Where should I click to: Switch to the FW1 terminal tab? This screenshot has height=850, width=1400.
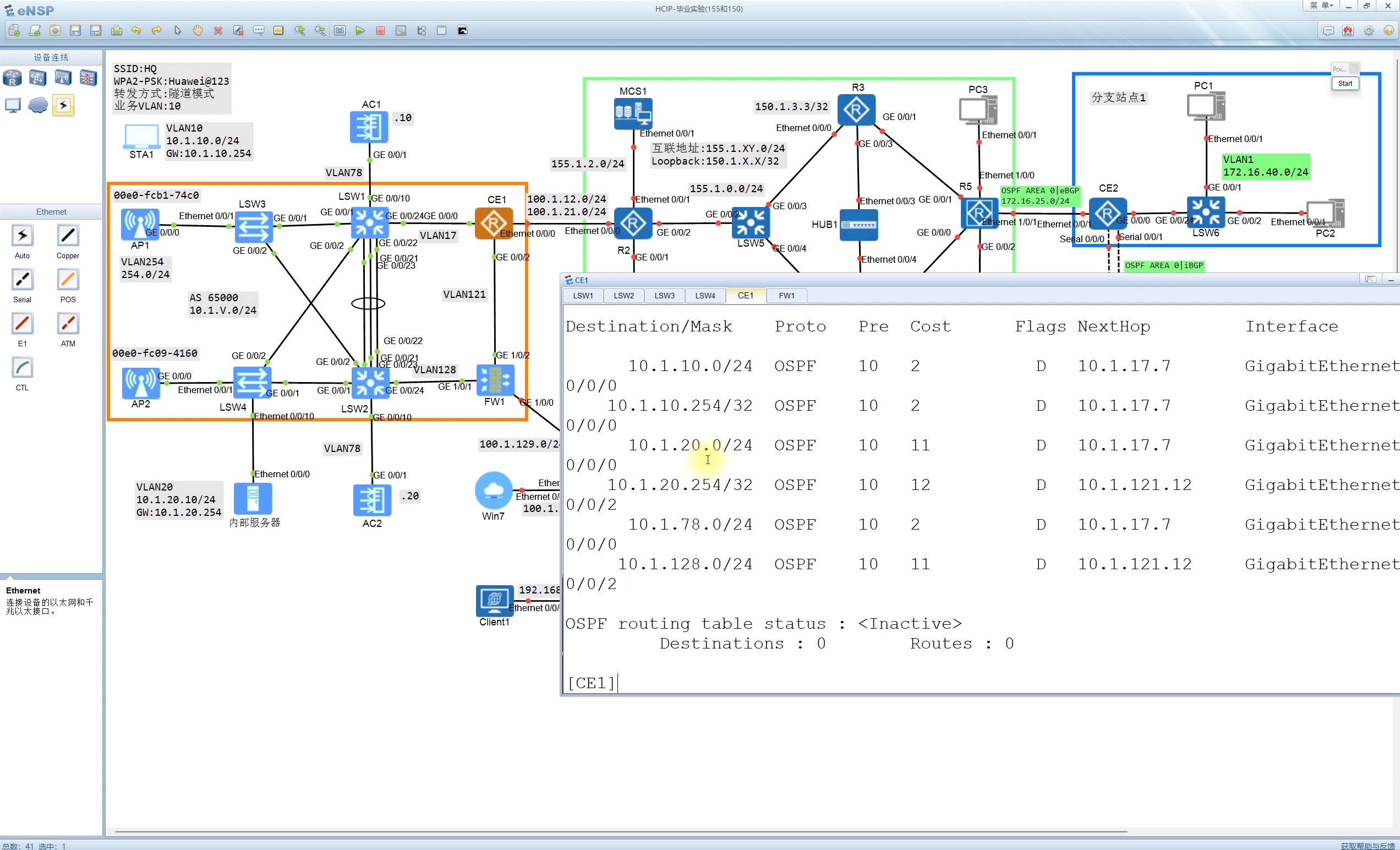pyautogui.click(x=786, y=296)
